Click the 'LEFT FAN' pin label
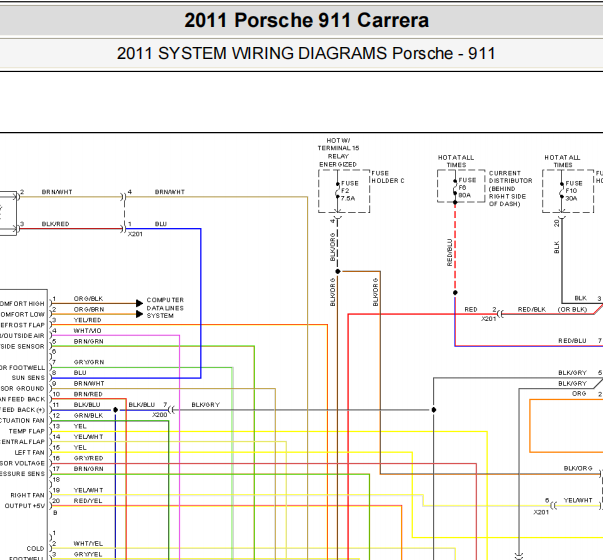The width and height of the screenshot is (603, 560). pyautogui.click(x=30, y=453)
